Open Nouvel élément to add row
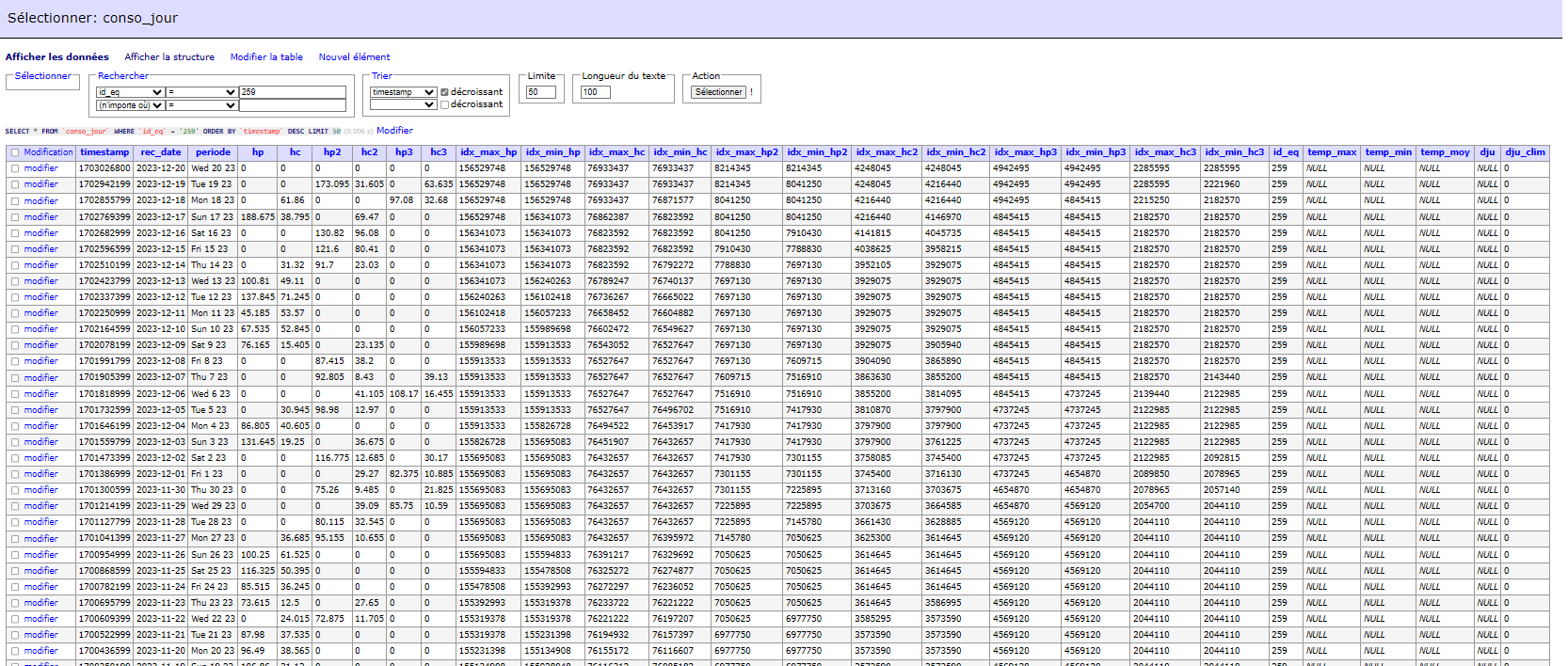The width and height of the screenshot is (1568, 666). click(354, 56)
